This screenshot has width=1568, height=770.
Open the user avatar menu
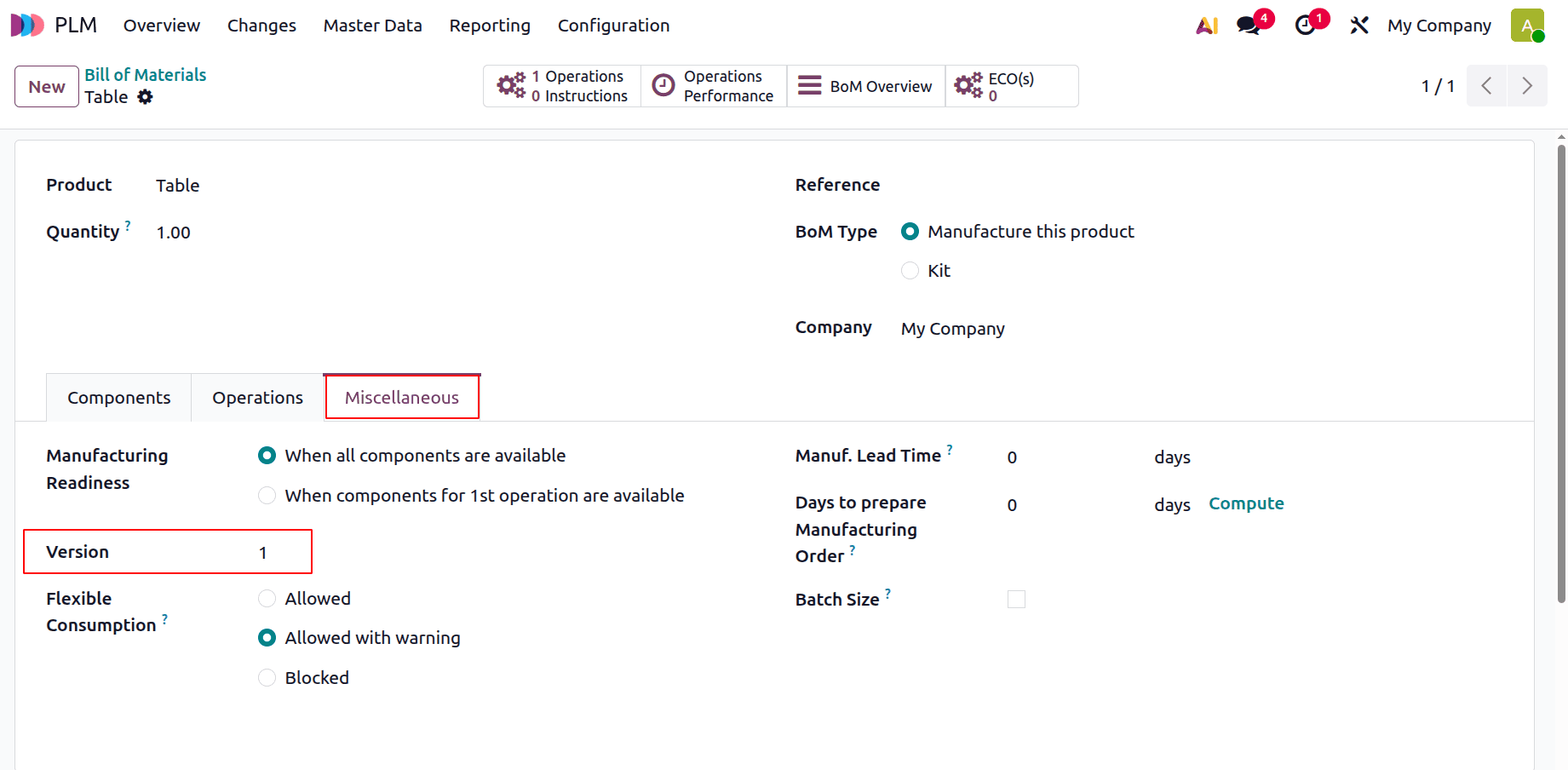pos(1527,26)
